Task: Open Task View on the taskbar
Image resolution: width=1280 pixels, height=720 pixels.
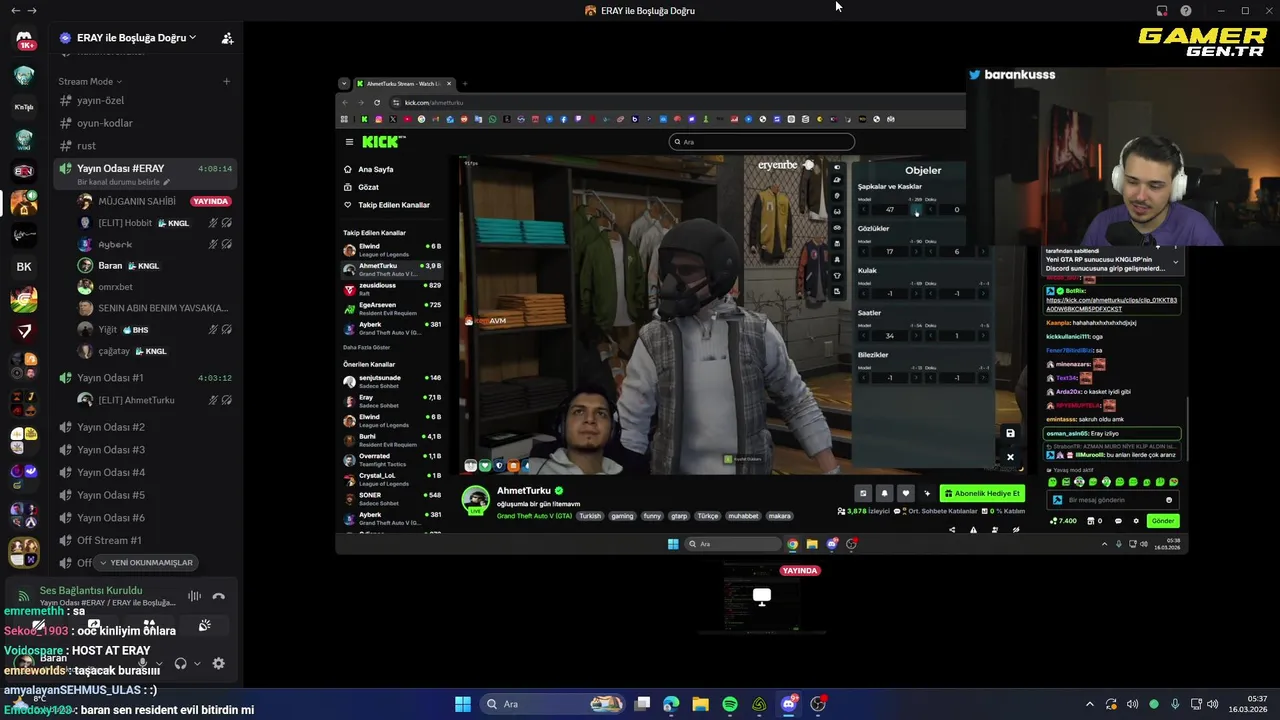Action: (x=643, y=704)
